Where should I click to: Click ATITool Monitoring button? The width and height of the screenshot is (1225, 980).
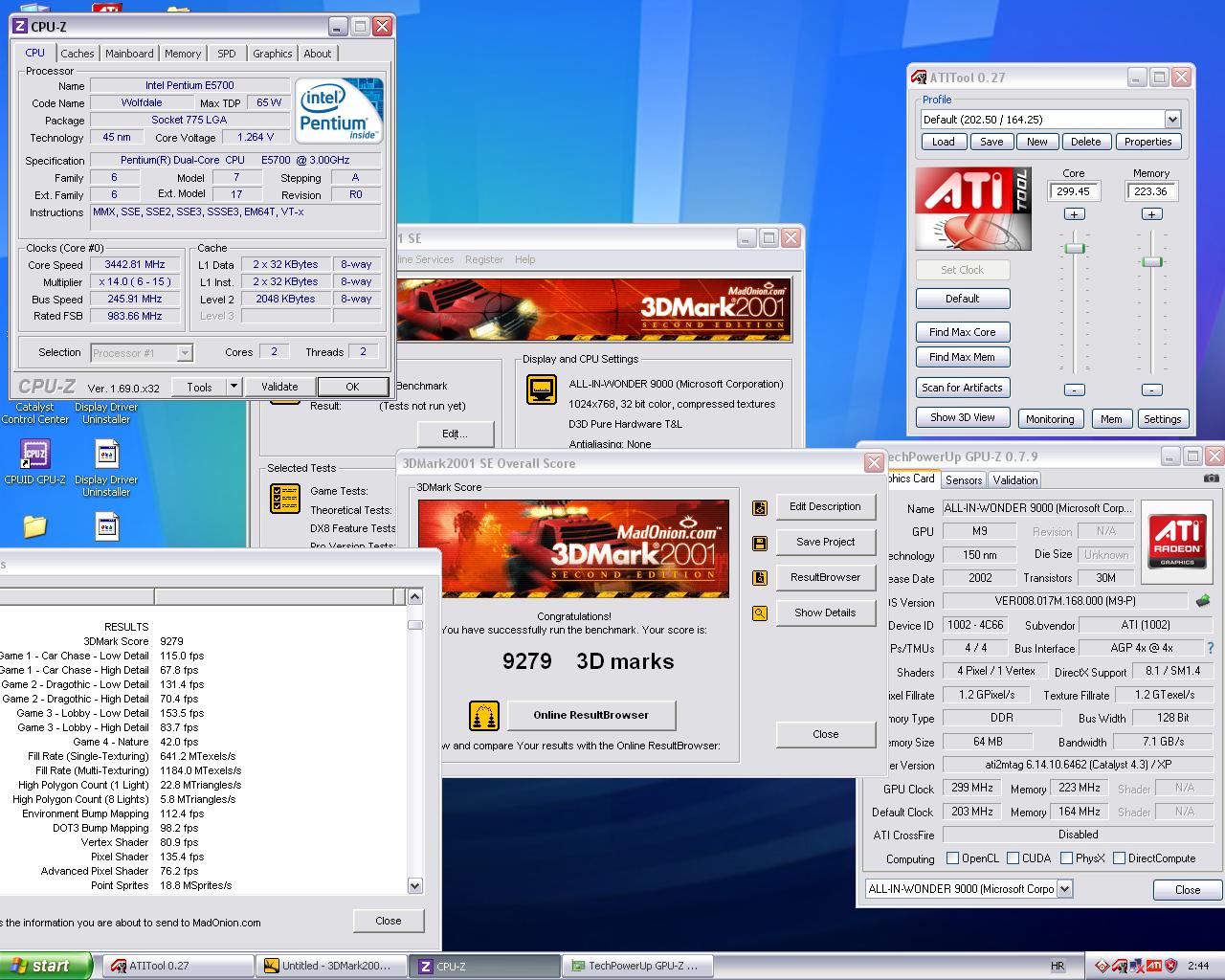point(1050,419)
